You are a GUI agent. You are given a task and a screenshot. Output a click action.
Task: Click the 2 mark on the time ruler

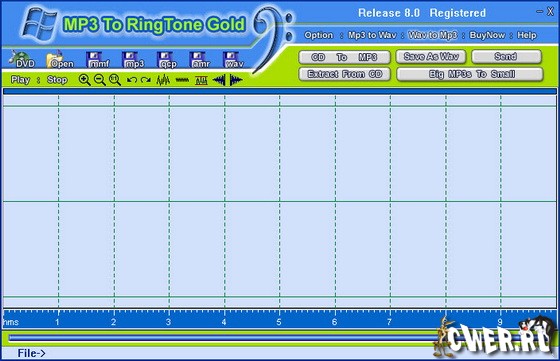pos(114,322)
